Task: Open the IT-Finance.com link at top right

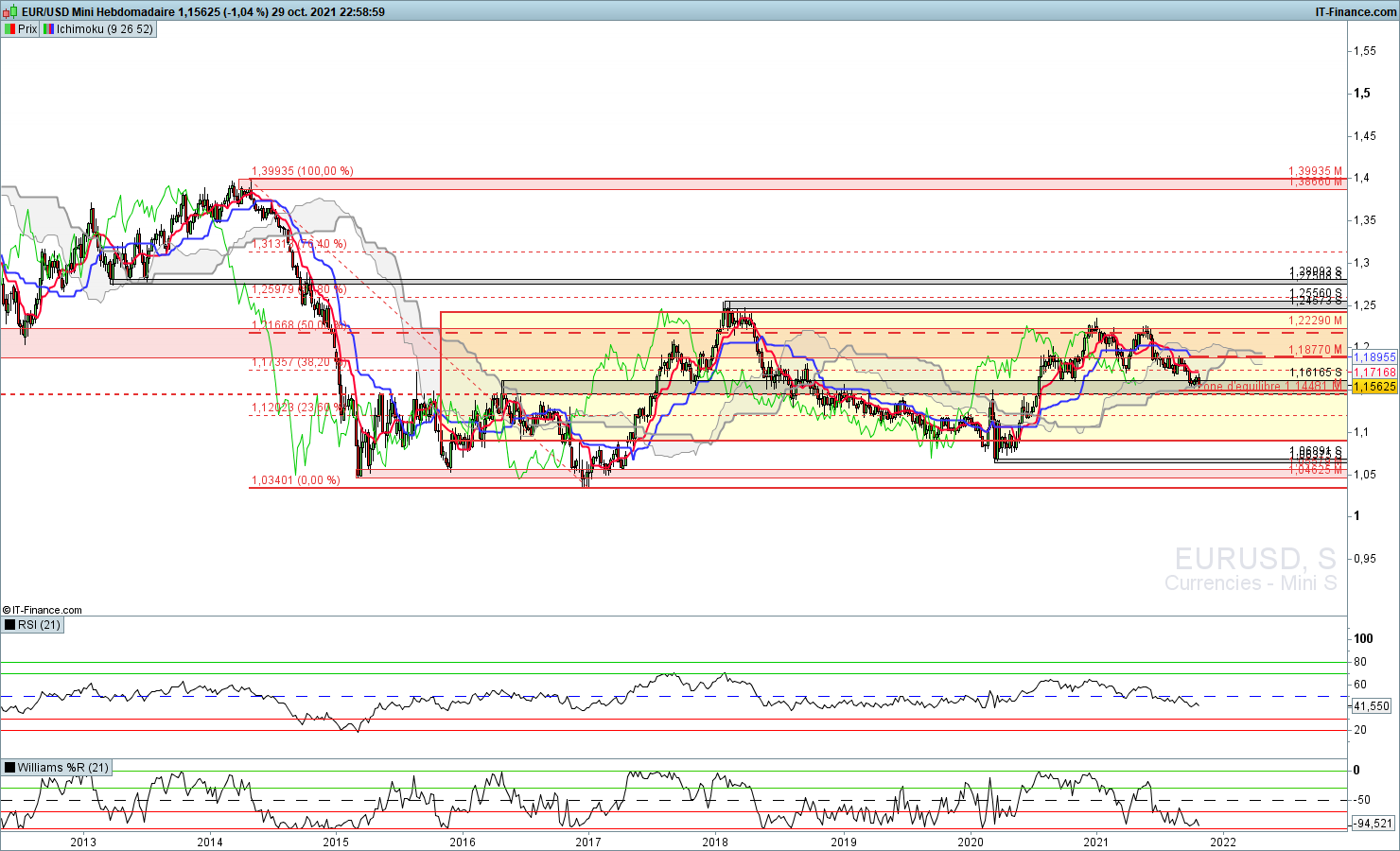Action: pyautogui.click(x=1356, y=12)
